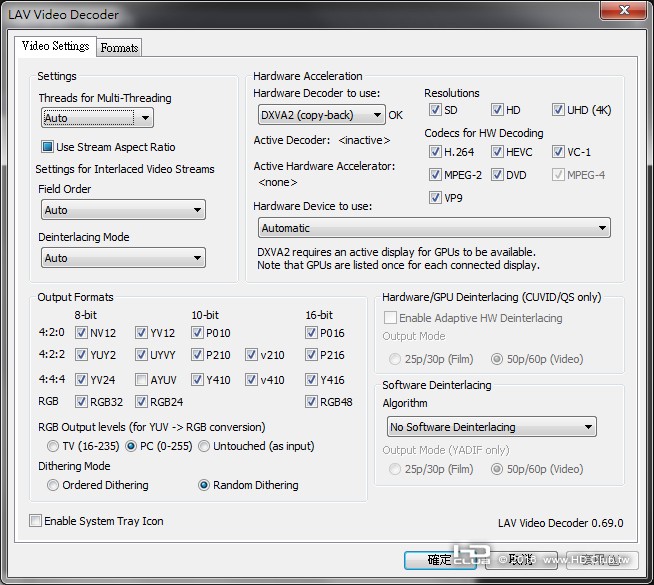The width and height of the screenshot is (654, 585).
Task: Toggle NV12 output format checkbox
Action: (x=81, y=332)
